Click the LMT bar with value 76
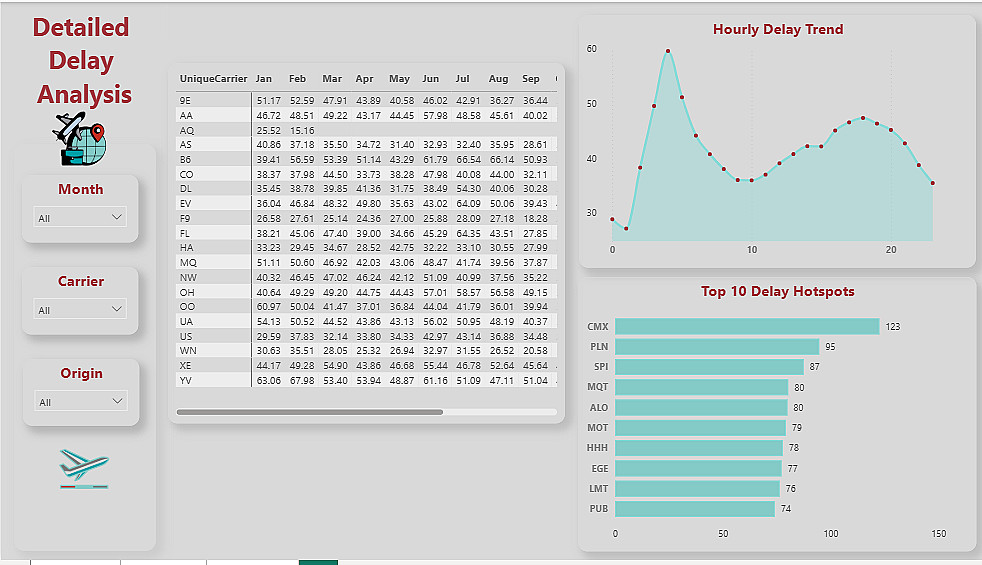 coord(697,488)
